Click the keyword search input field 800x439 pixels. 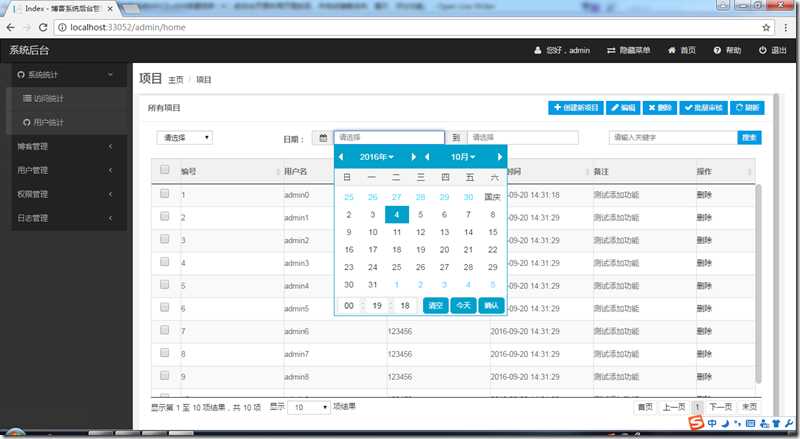click(x=673, y=138)
